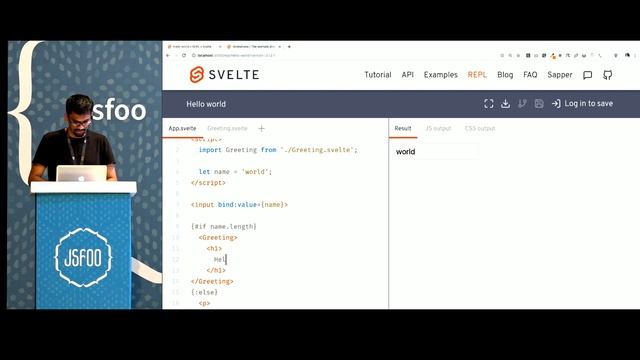640x360 pixels.
Task: Click the Svelte logo
Action: pos(224,75)
